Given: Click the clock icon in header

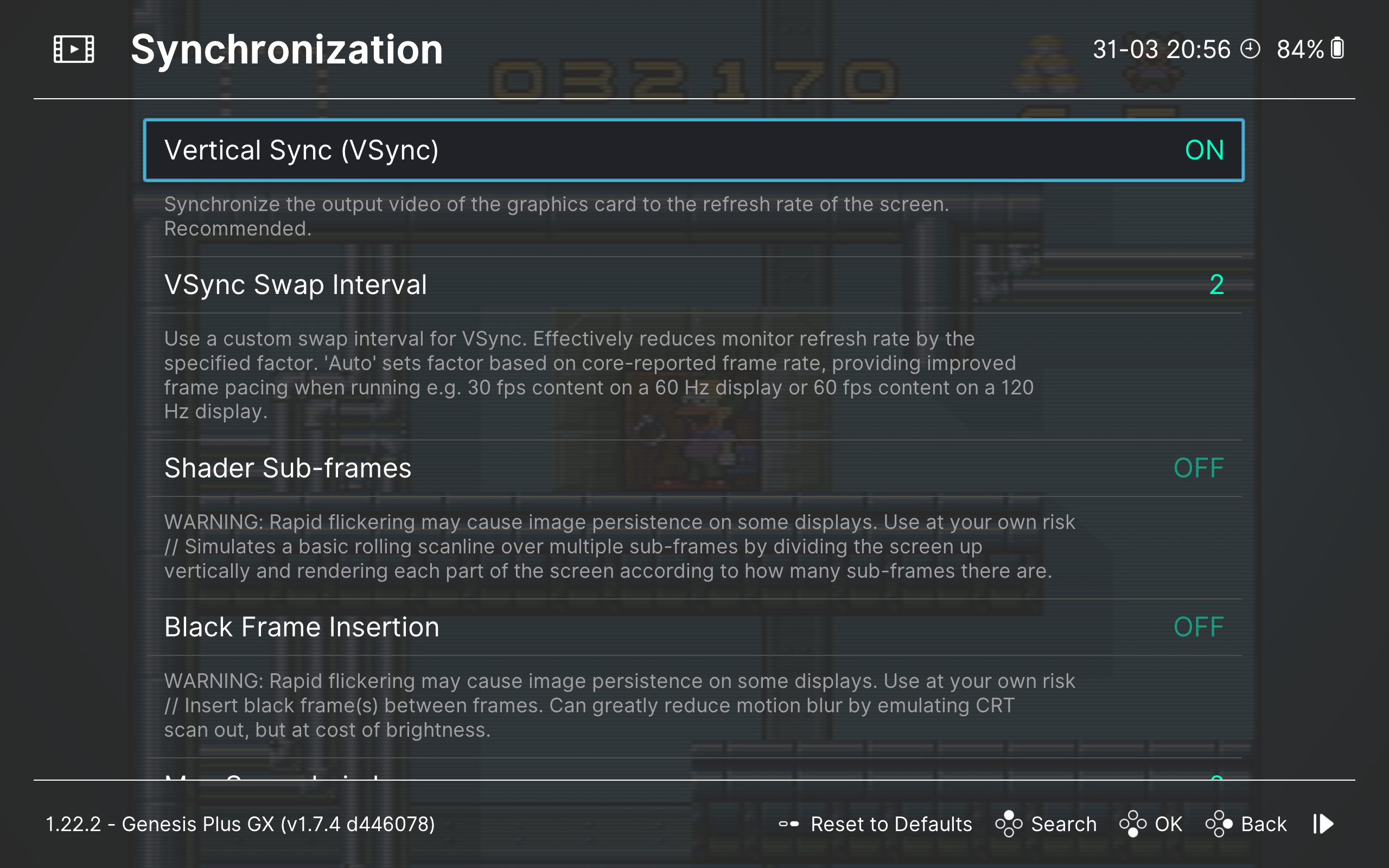Looking at the screenshot, I should click(x=1250, y=49).
